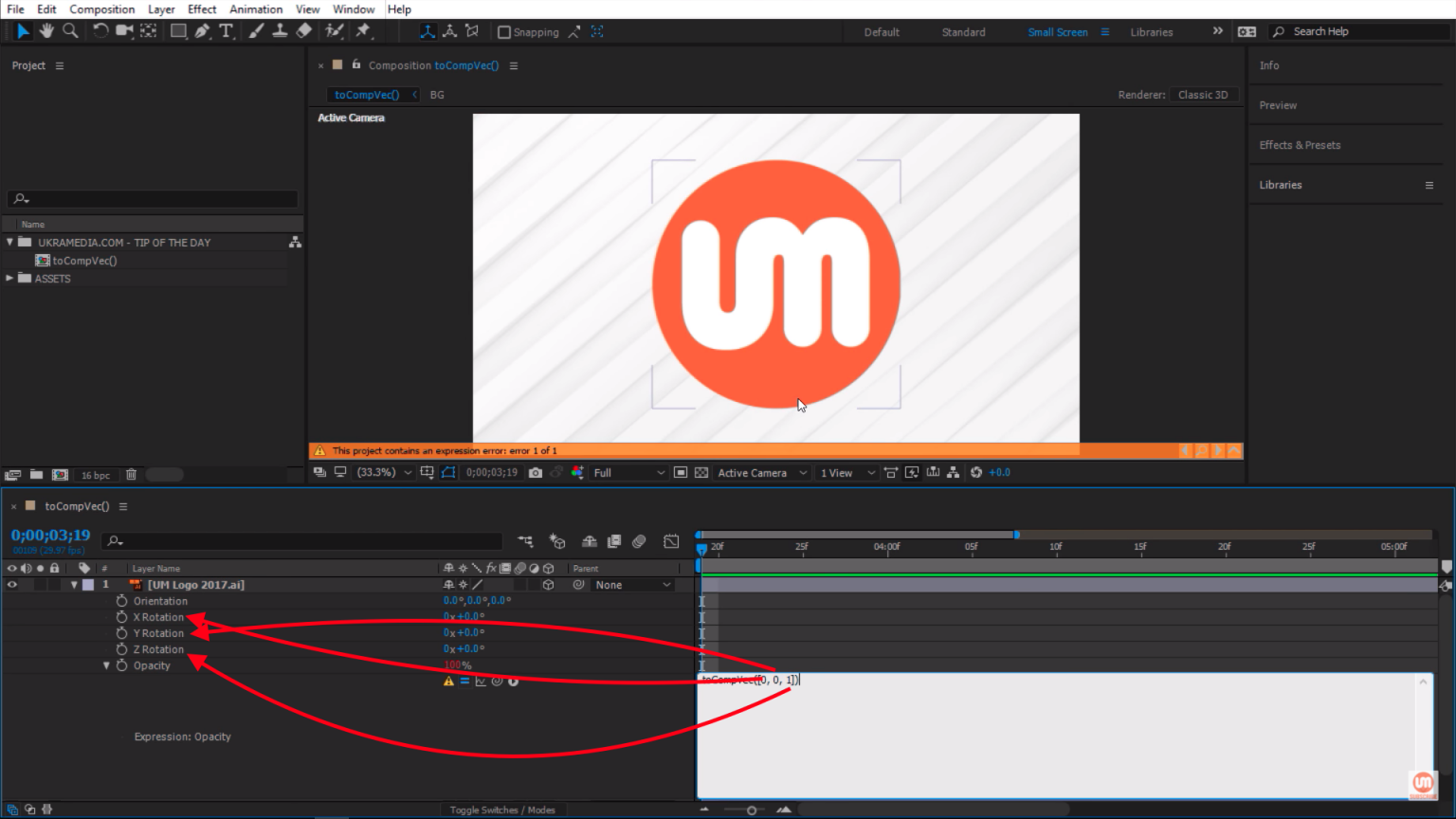This screenshot has width=1456, height=819.
Task: Toggle 3D layer switch for UM Logo
Action: 548,585
